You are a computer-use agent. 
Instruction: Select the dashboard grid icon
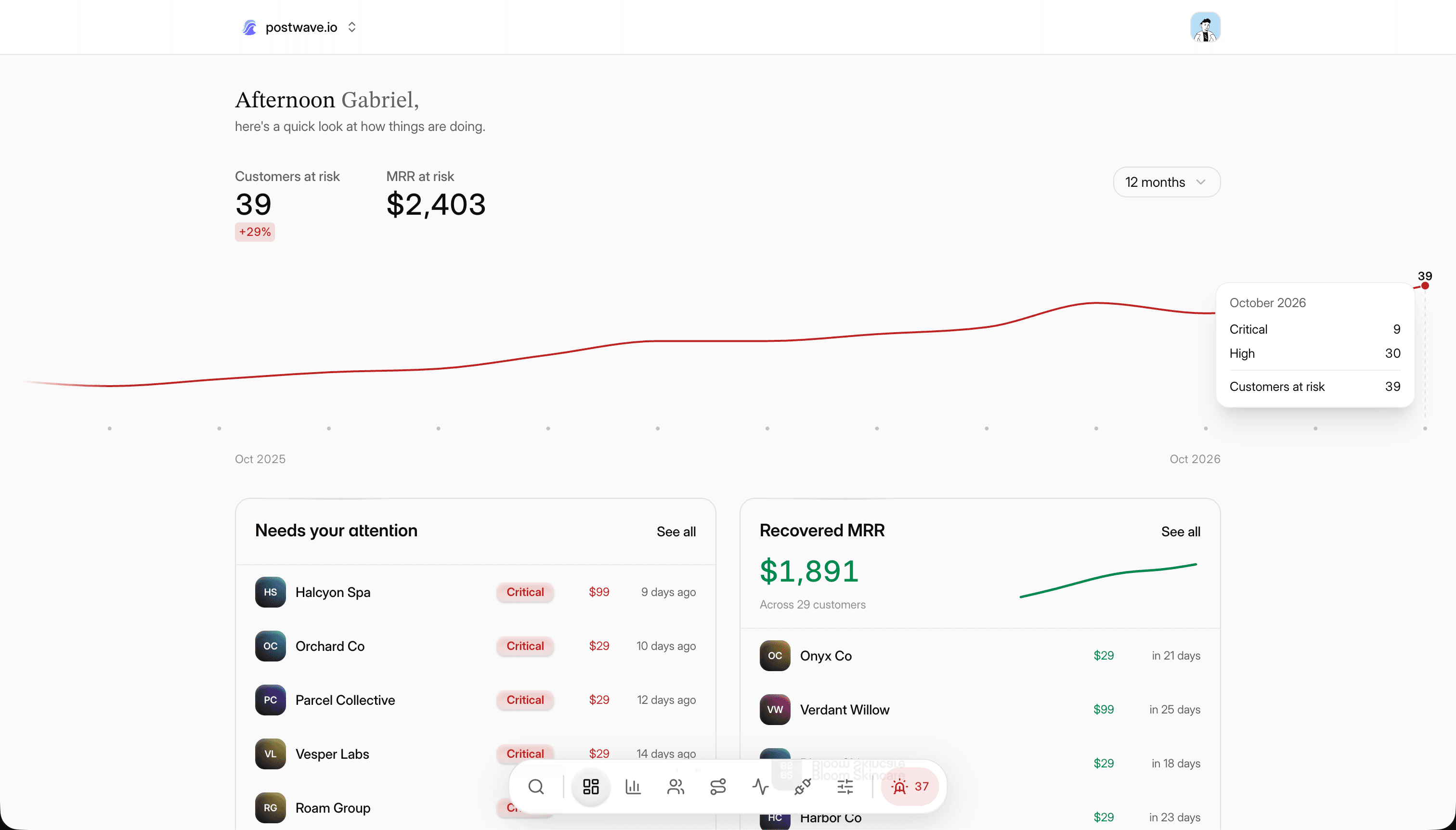coord(591,787)
